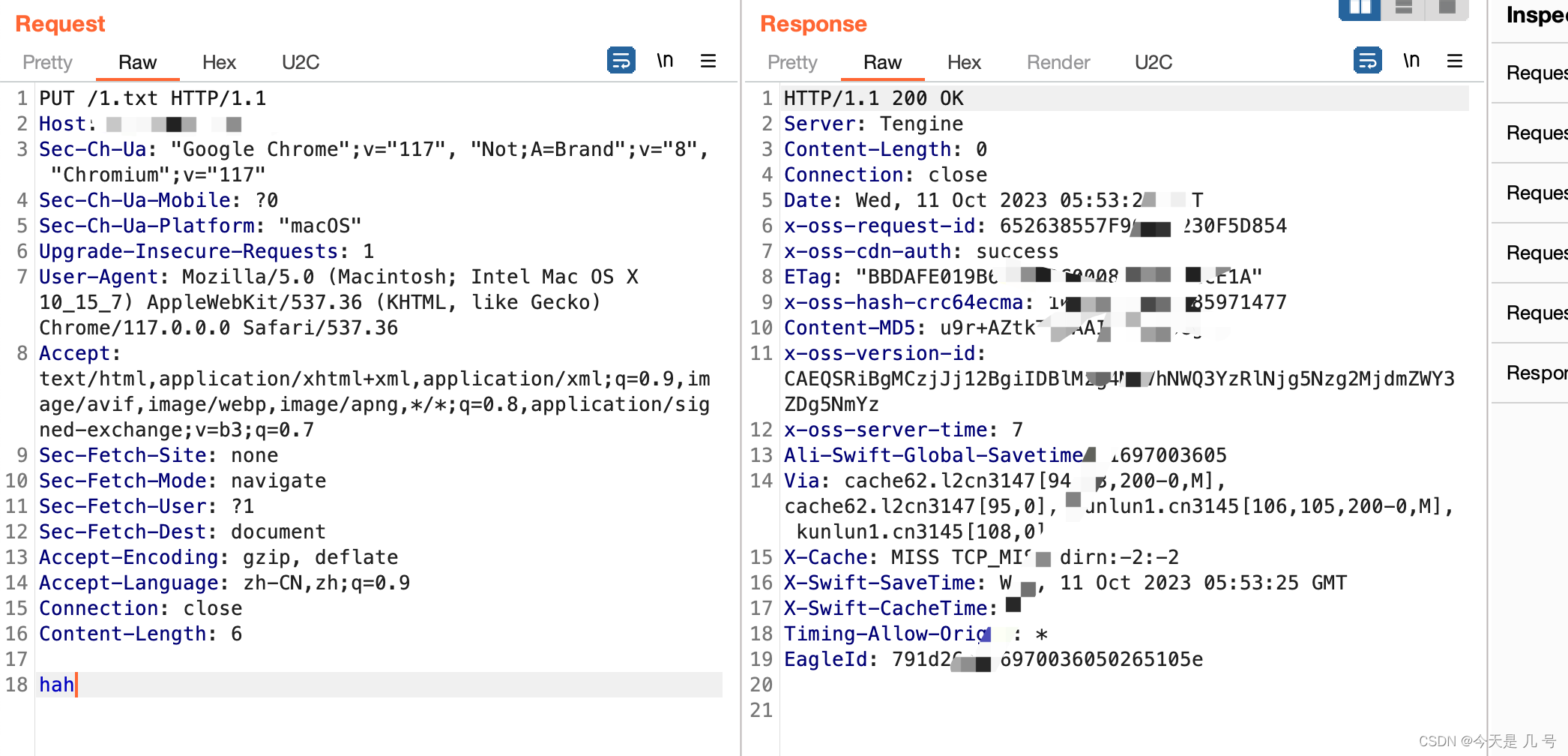This screenshot has height=756, width=1568.
Task: Click the Response panel title
Action: click(813, 23)
